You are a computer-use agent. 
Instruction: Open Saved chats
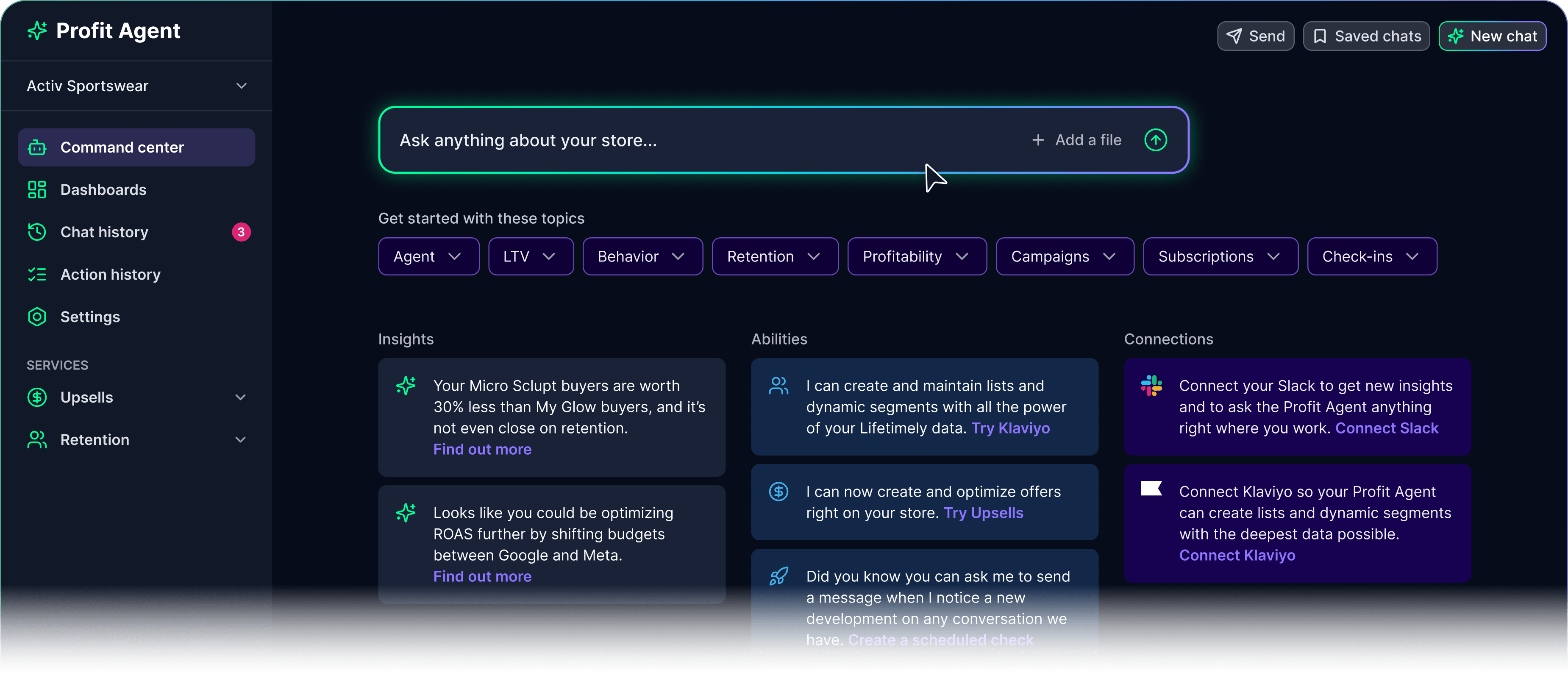[x=1366, y=36]
